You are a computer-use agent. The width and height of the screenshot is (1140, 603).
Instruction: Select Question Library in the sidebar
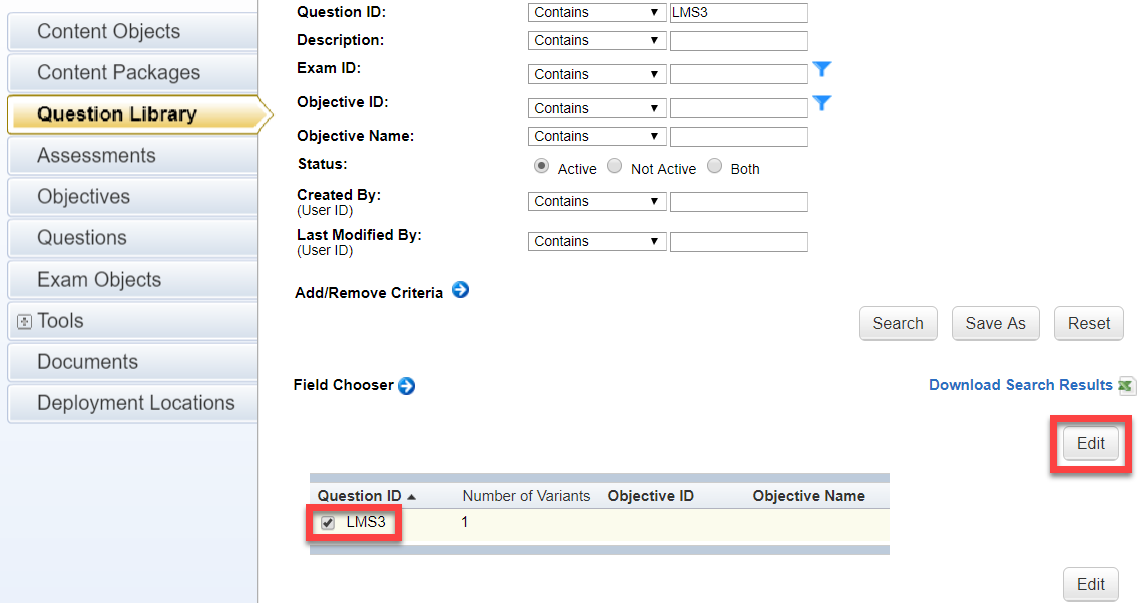138,114
